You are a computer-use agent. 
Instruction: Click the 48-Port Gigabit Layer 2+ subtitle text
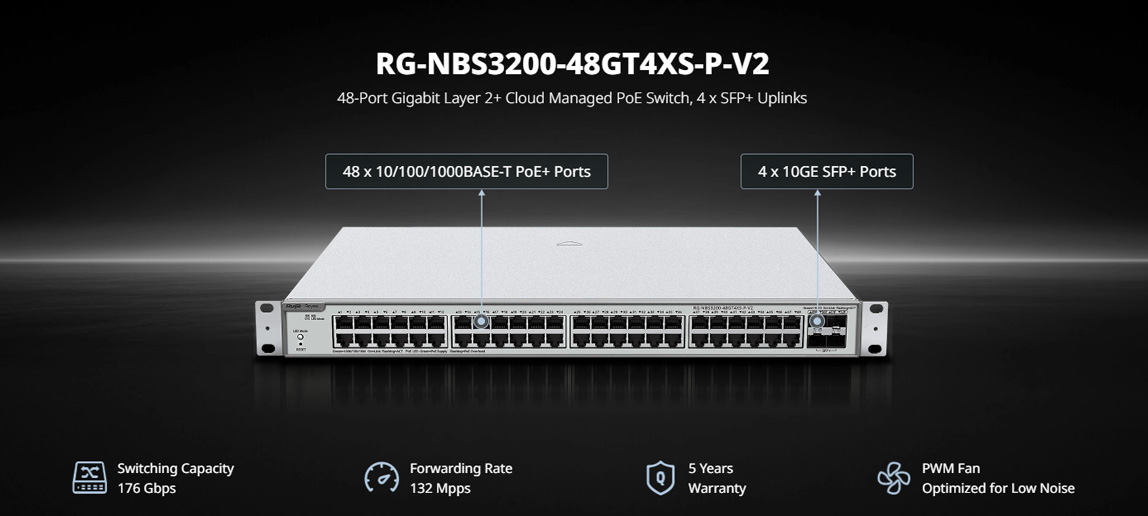point(572,97)
